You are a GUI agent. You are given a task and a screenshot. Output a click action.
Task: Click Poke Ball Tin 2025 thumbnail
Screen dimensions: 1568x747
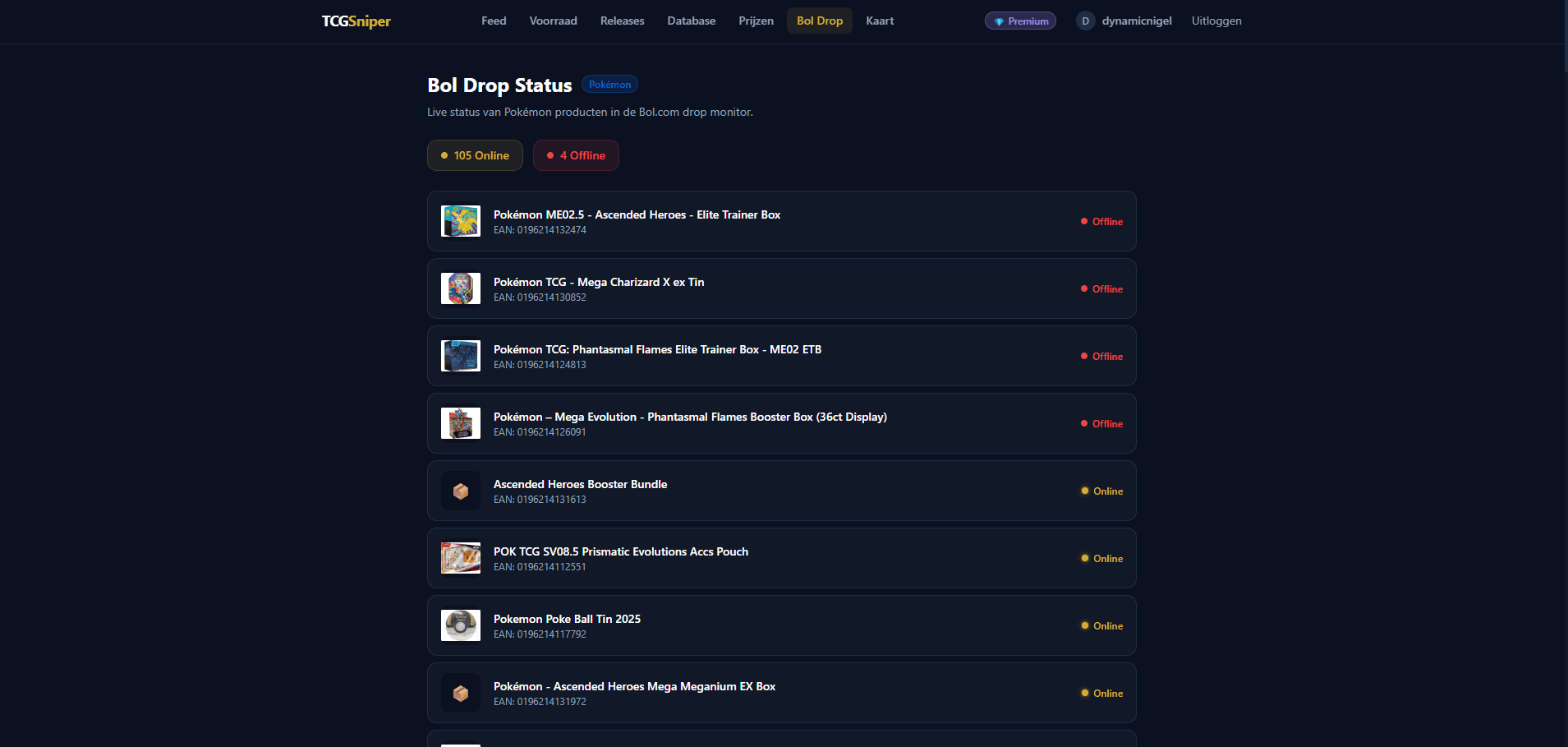point(461,625)
